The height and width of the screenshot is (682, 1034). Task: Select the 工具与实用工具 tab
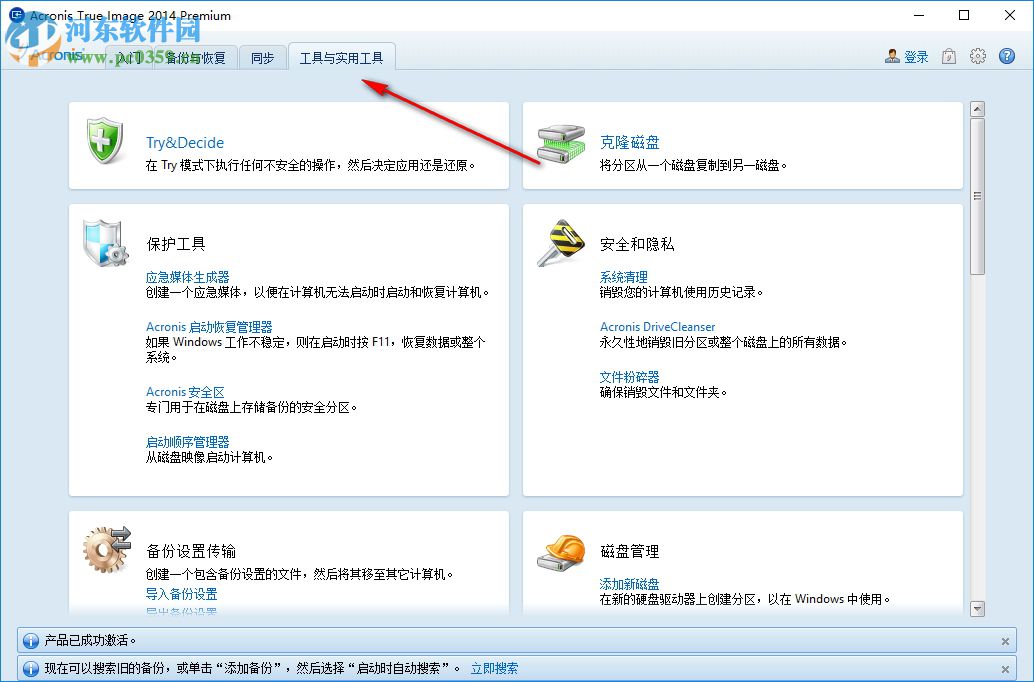coord(342,58)
